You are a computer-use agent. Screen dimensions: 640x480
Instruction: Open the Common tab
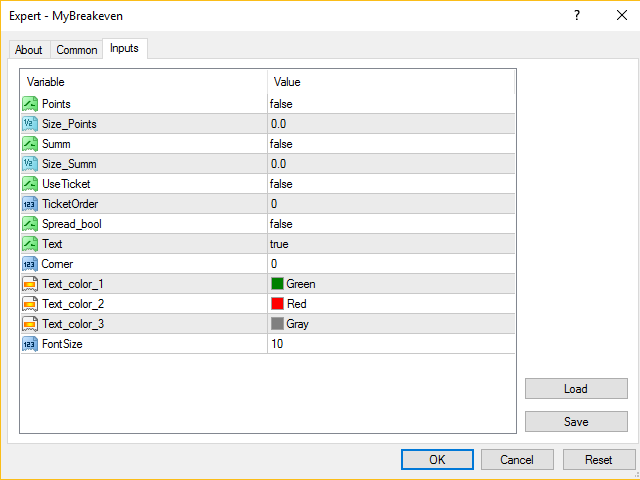tap(77, 50)
